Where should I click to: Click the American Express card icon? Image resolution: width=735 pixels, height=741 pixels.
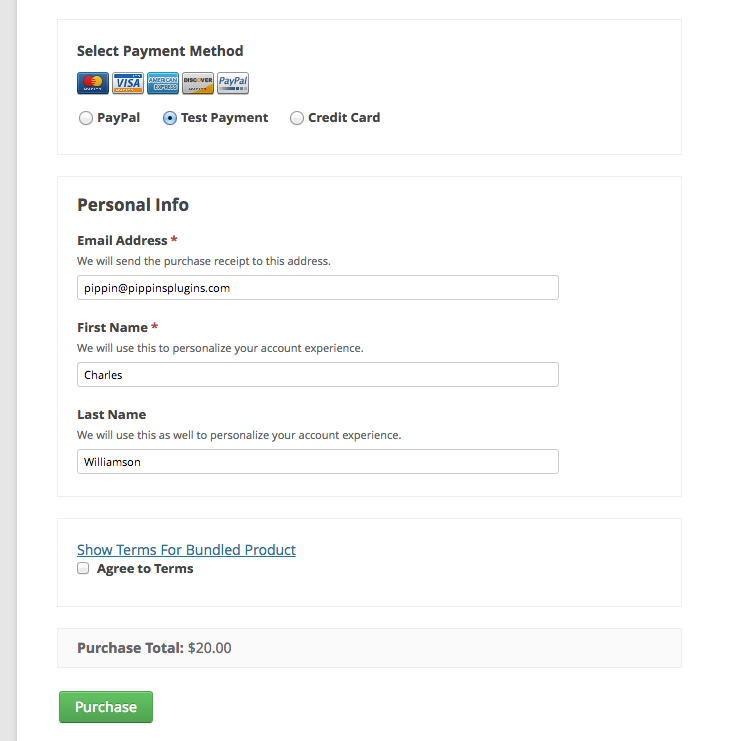(x=163, y=83)
